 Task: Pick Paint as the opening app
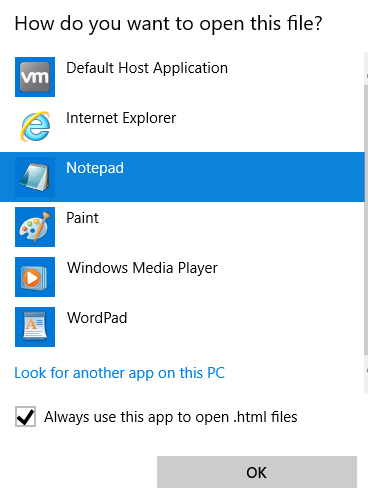182,227
